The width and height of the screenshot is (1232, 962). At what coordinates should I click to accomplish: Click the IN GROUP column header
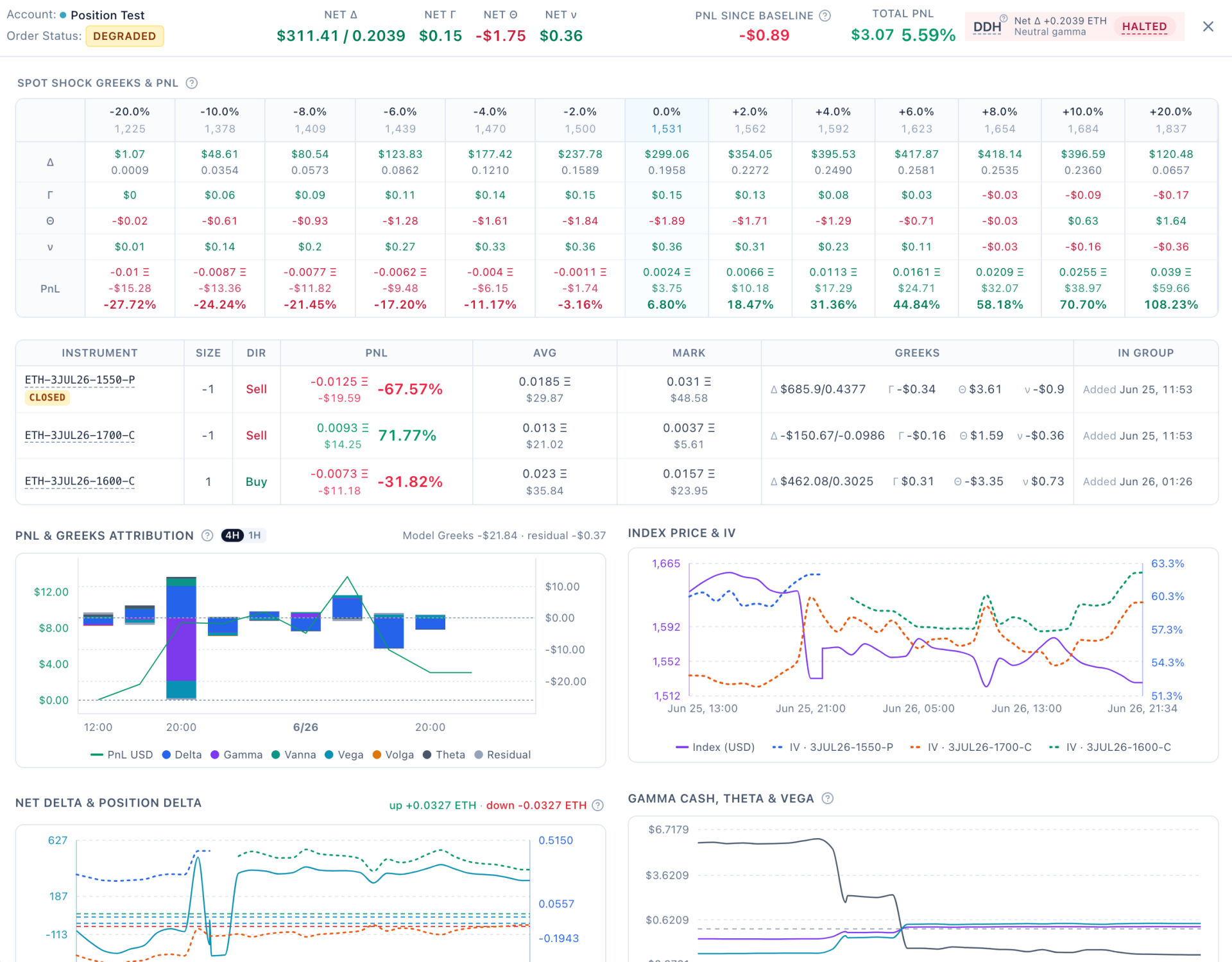point(1145,353)
